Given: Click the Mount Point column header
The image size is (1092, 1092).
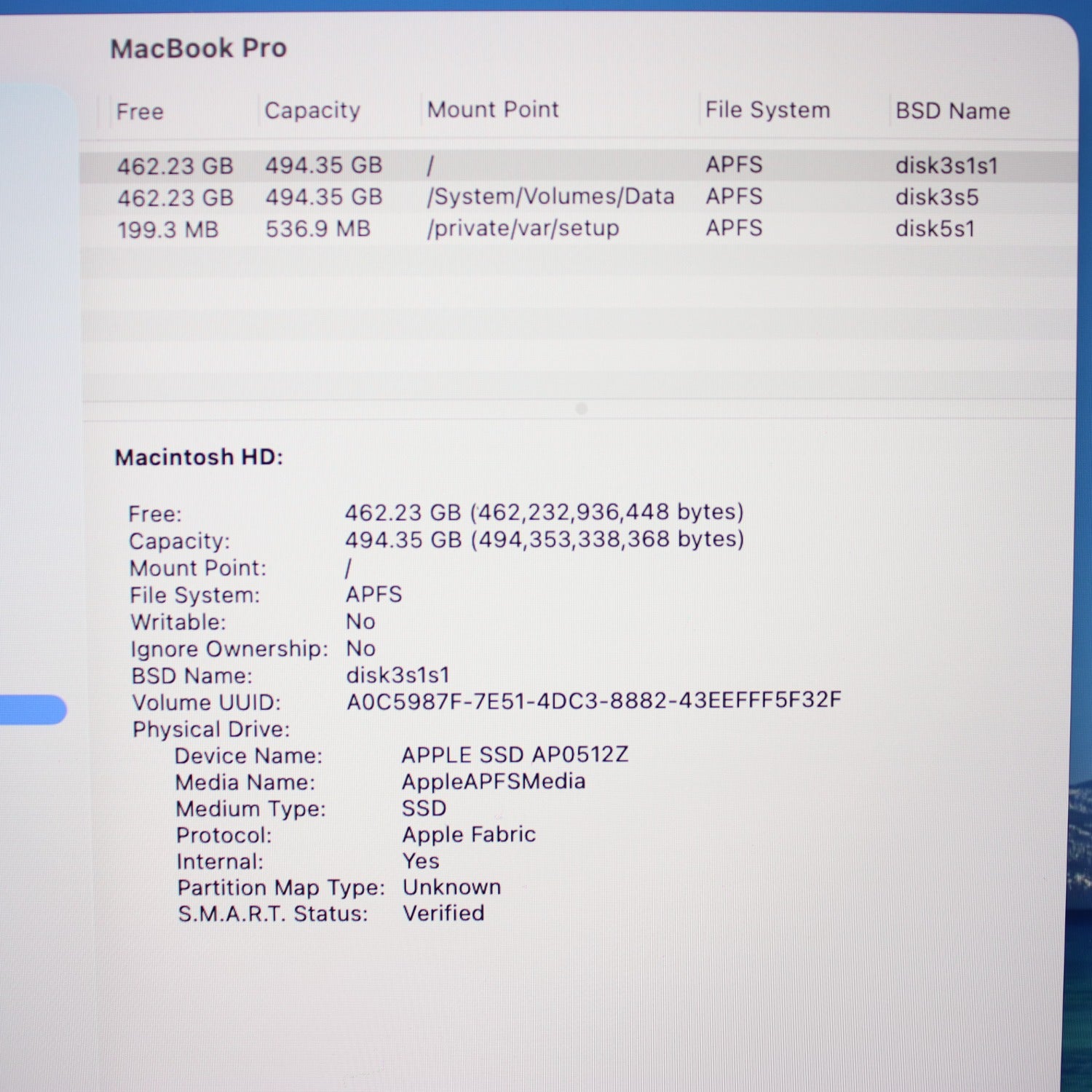Looking at the screenshot, I should pos(493,110).
